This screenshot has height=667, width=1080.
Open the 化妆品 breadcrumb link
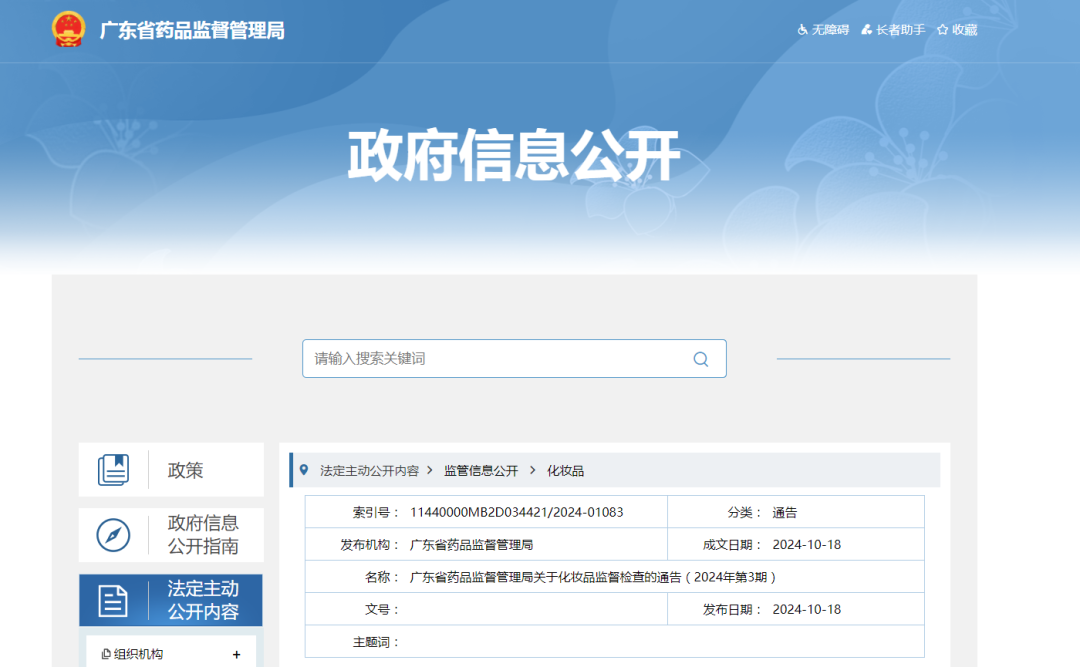click(x=565, y=471)
